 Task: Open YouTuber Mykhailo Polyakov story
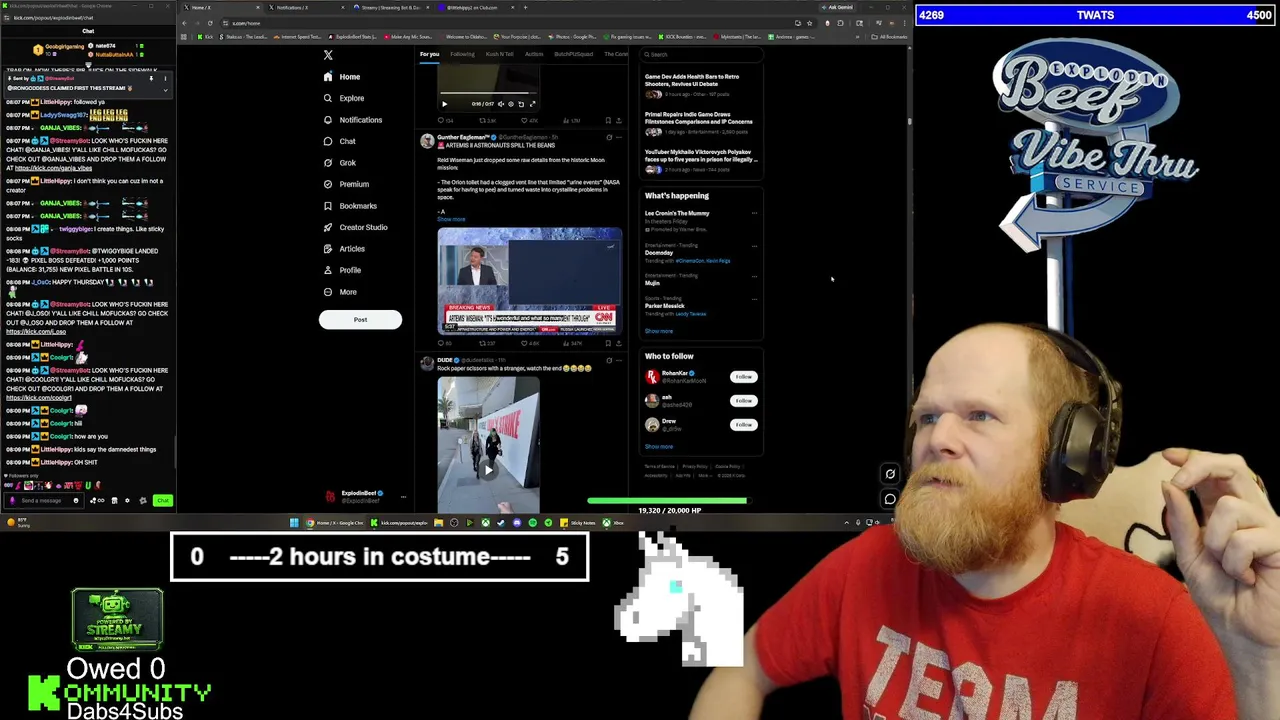[x=699, y=158]
